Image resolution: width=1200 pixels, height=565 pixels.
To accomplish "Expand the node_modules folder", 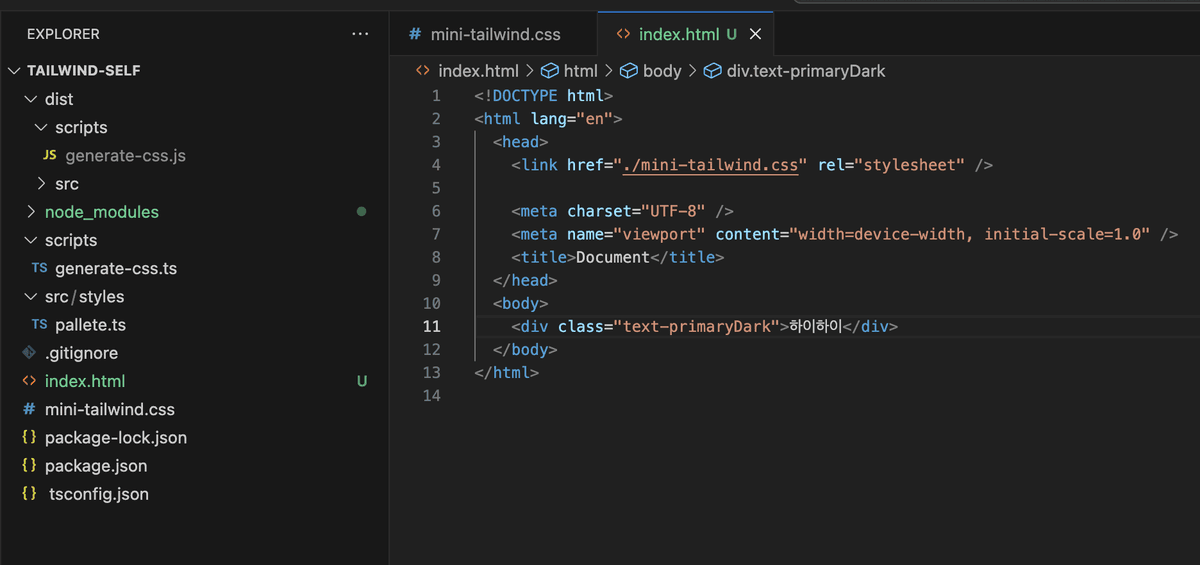I will 30,212.
